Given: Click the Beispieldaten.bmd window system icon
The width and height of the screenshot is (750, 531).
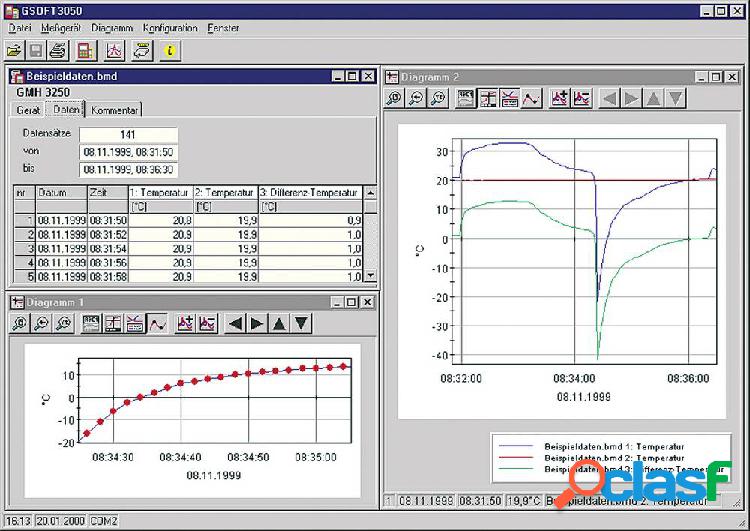Looking at the screenshot, I should point(17,77).
